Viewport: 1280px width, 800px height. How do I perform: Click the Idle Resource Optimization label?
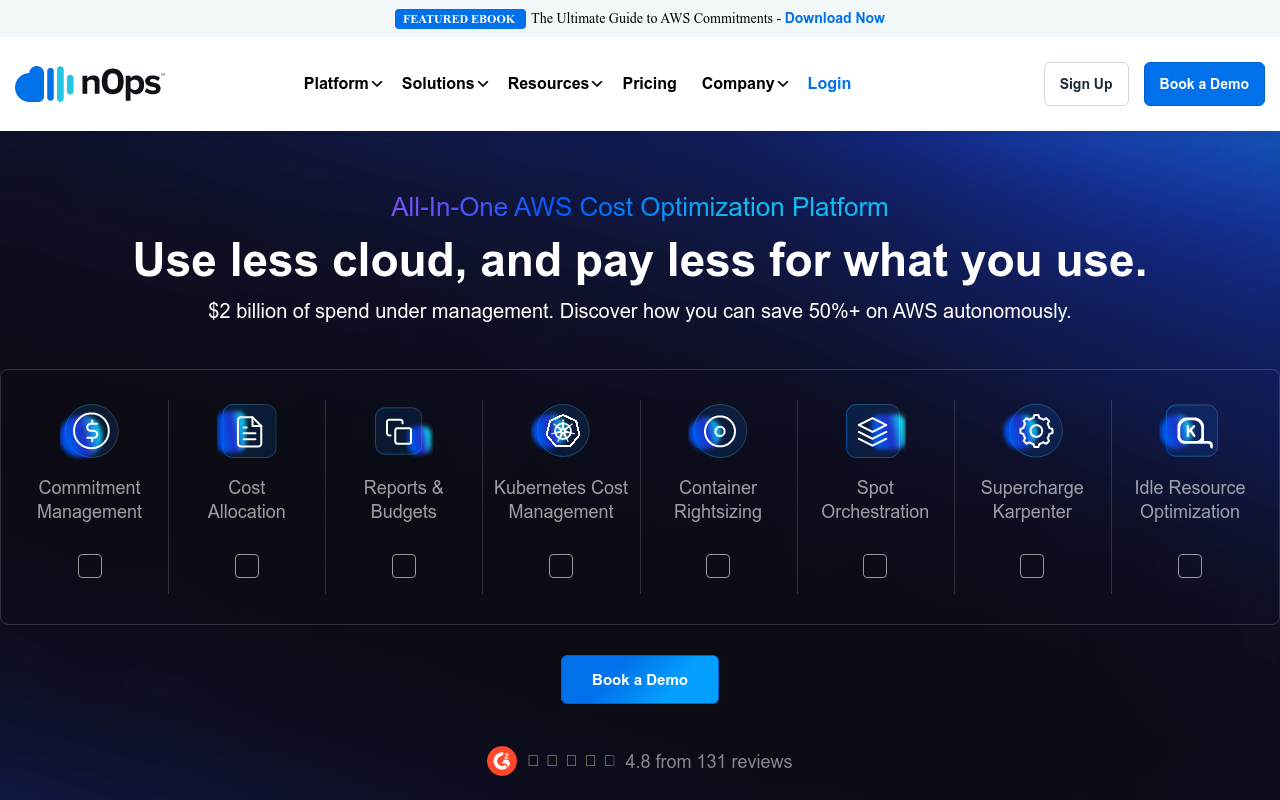point(1190,500)
